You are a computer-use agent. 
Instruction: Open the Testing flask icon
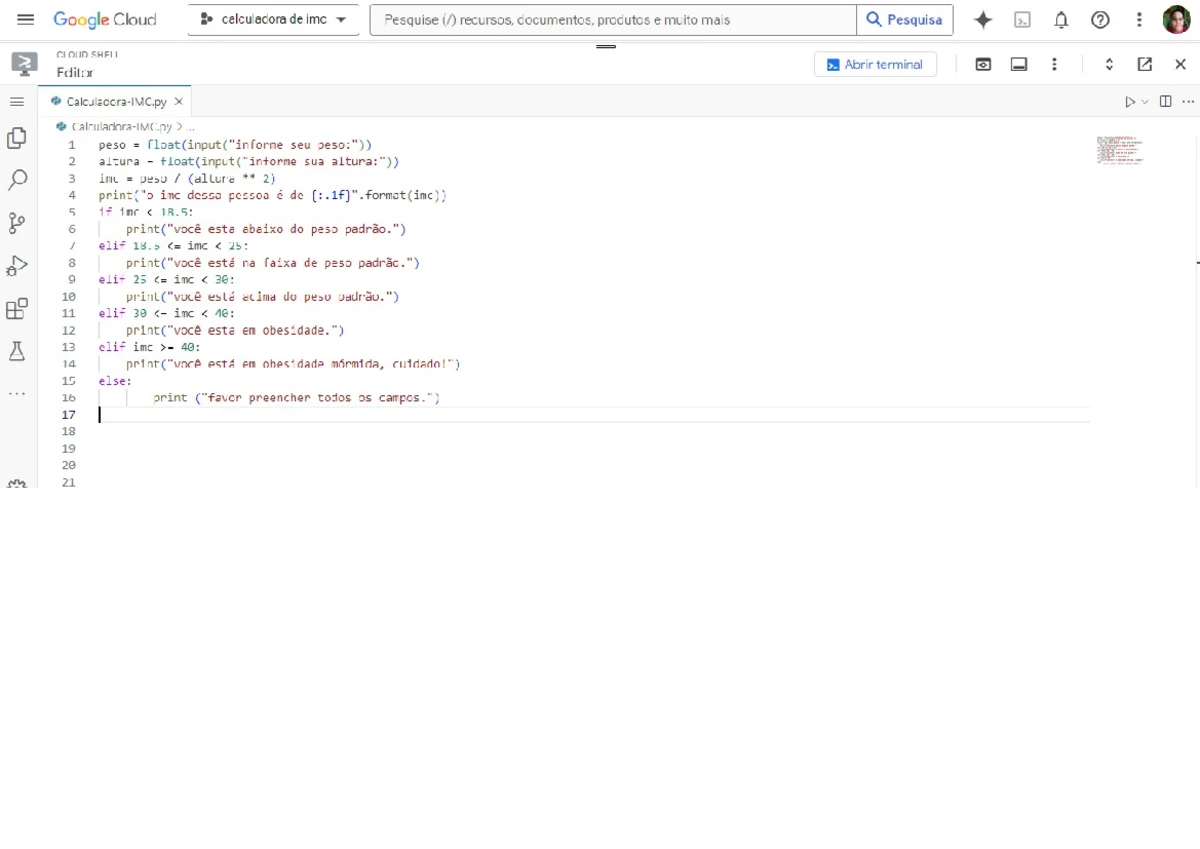(x=17, y=351)
